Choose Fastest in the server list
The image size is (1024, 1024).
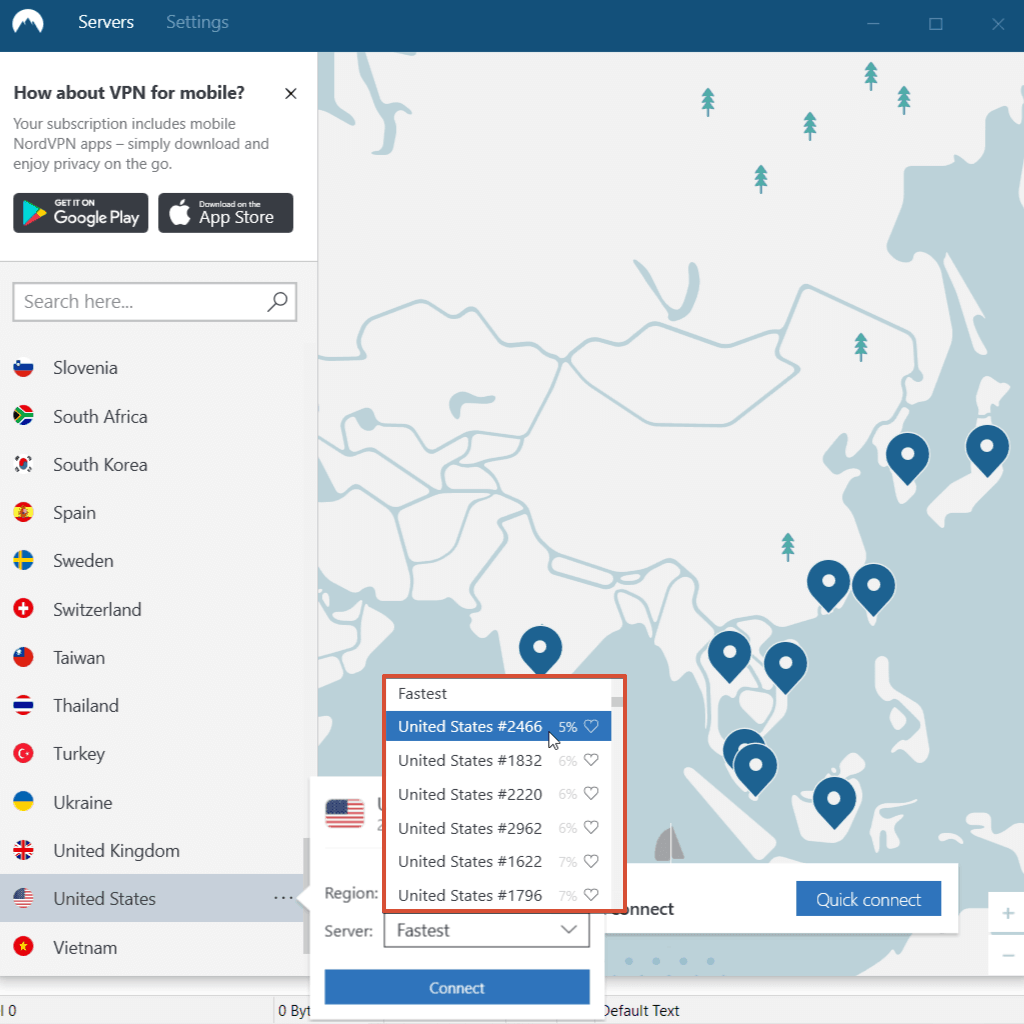click(498, 694)
